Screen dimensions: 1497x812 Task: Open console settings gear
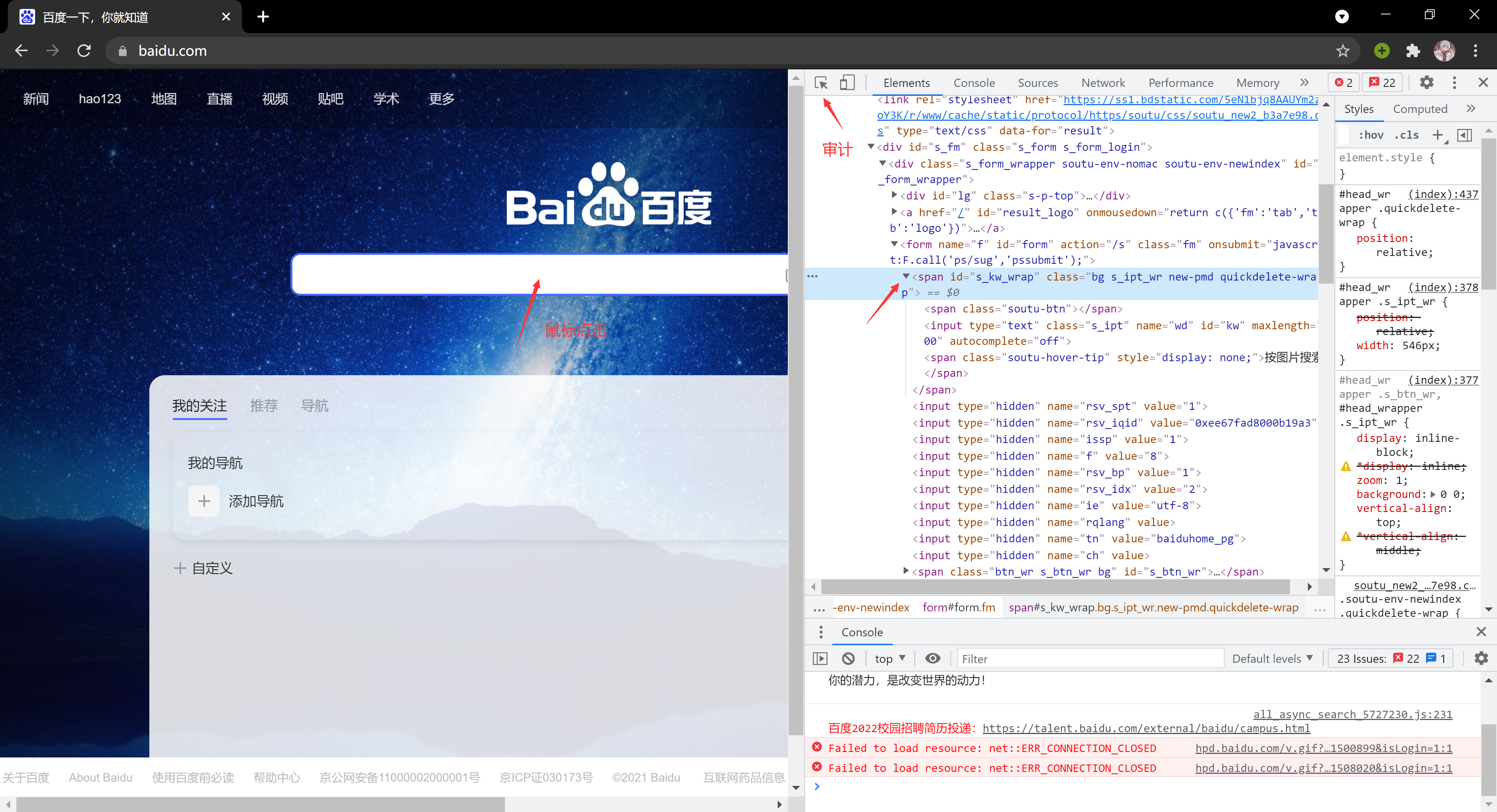pyautogui.click(x=1481, y=658)
